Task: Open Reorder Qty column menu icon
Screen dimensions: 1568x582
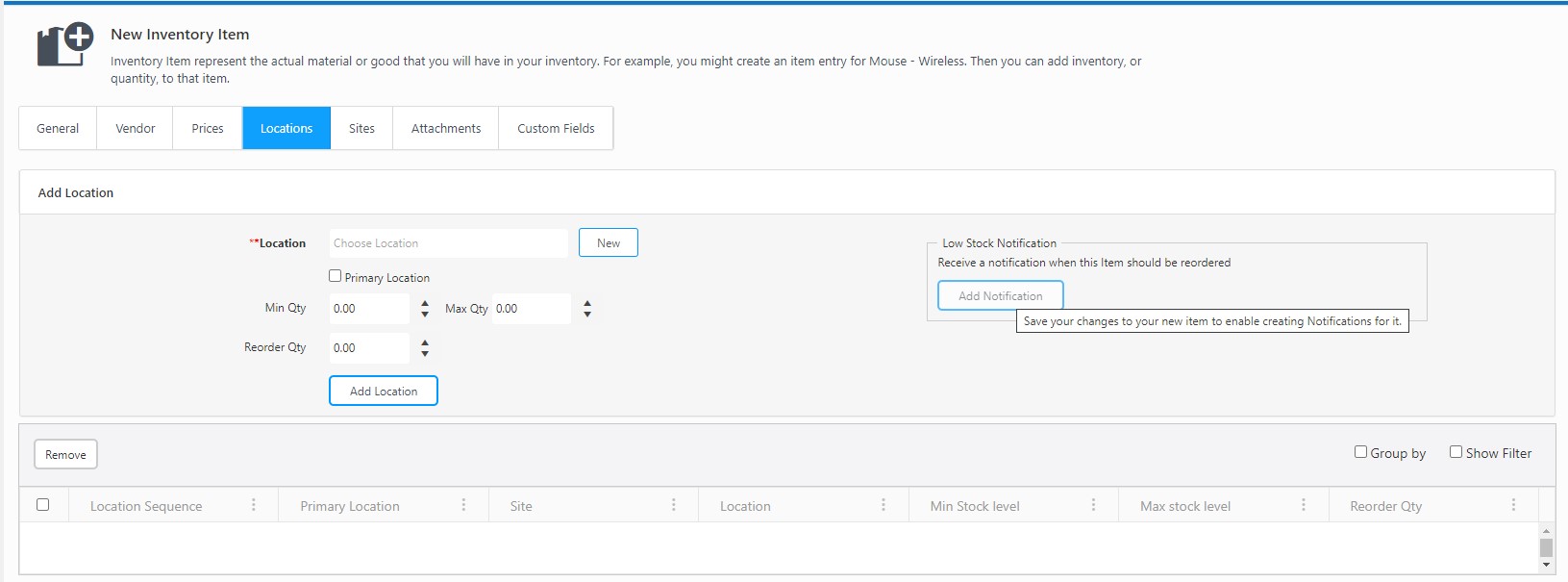Action: [x=1513, y=505]
